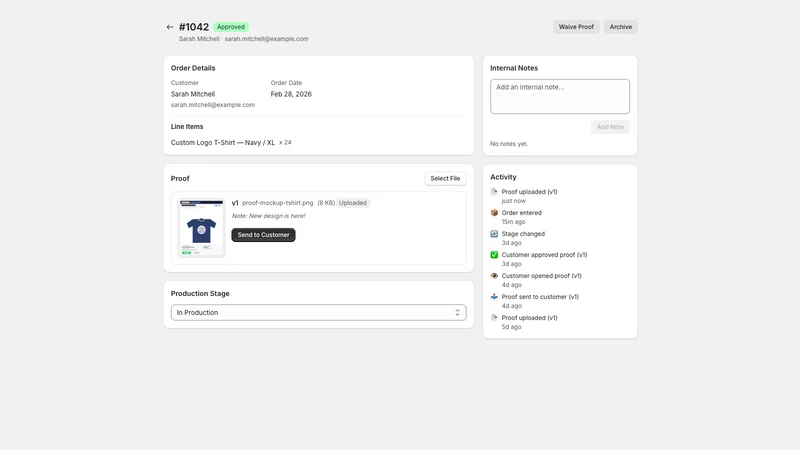Click the Uploaded badge on proof v1
The image size is (800, 450).
click(x=353, y=203)
